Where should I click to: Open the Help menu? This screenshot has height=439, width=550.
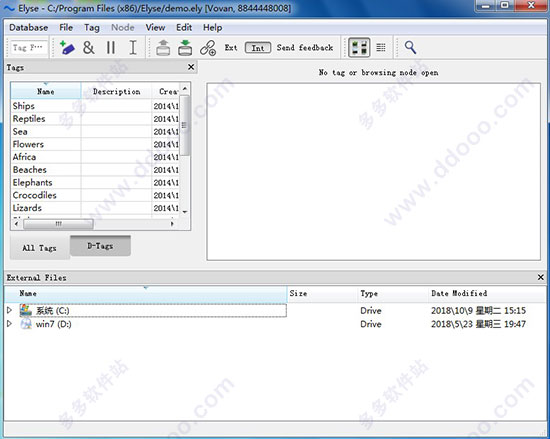pyautogui.click(x=213, y=27)
